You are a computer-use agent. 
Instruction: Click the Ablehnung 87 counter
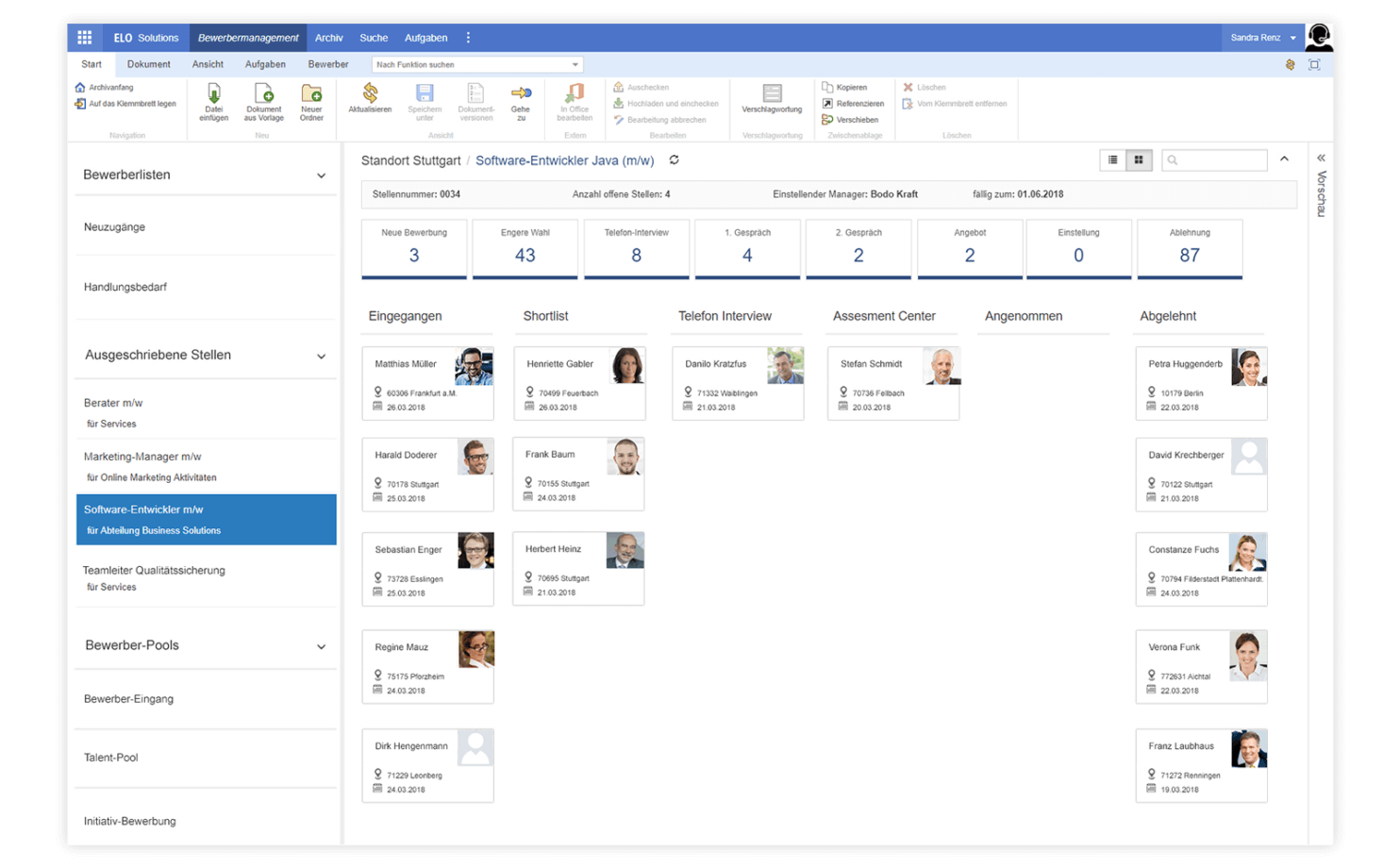point(1190,249)
